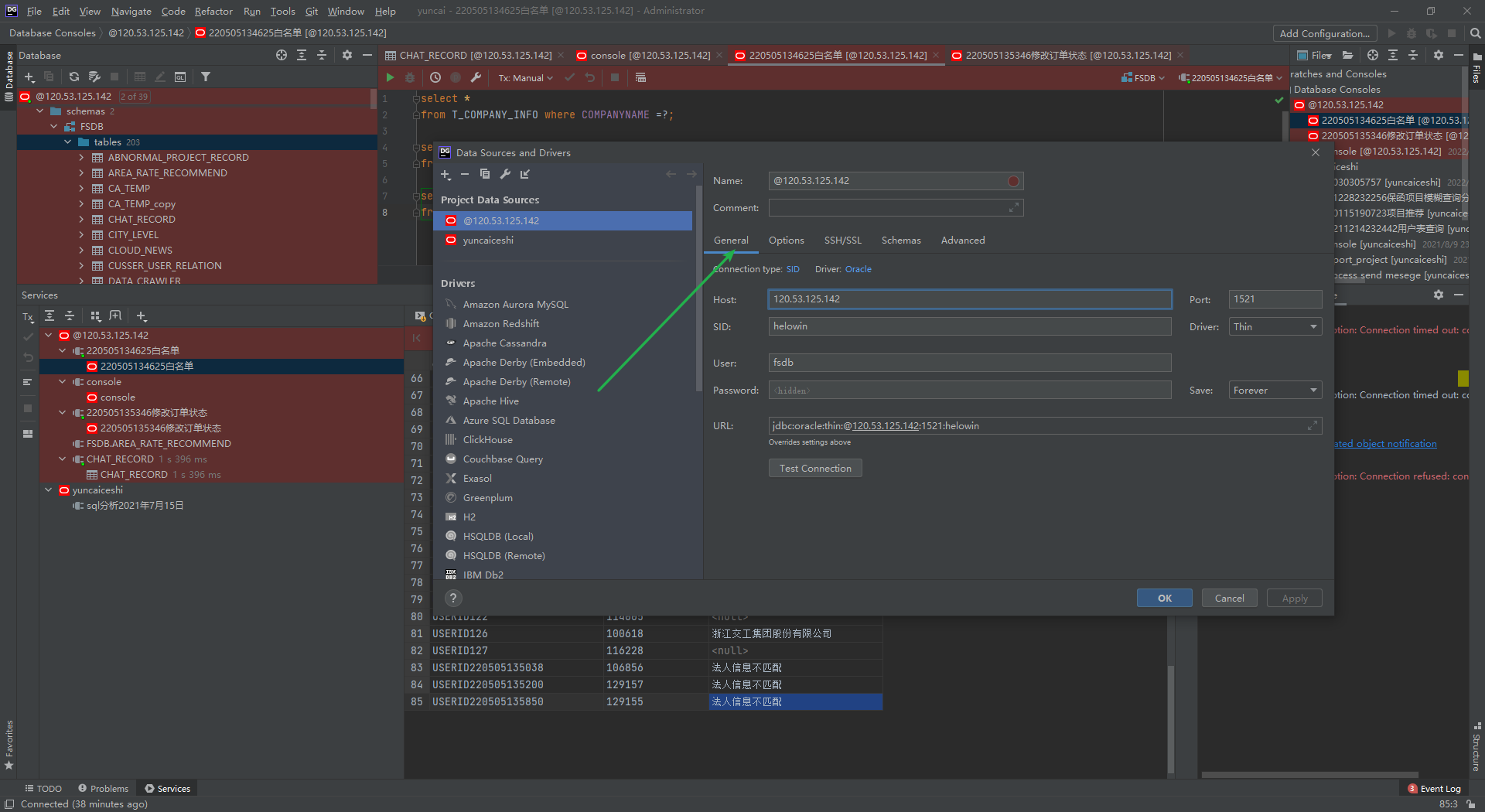Open the Navigate menu
Viewport: 1485px width, 812px height.
131,11
